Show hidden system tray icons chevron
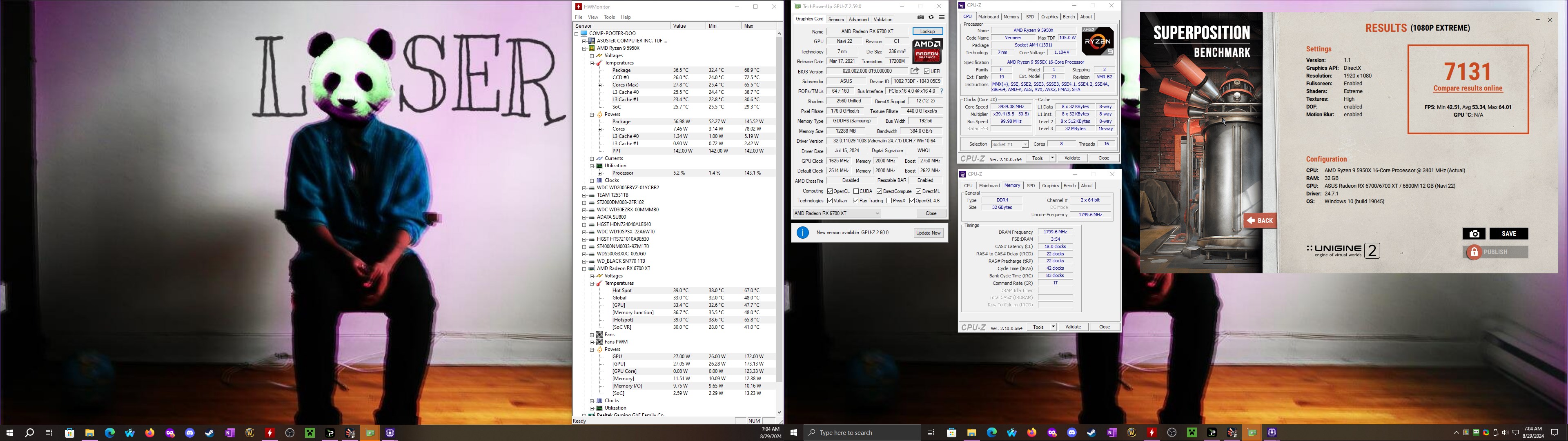Screen dimensions: 1568x441 tap(1457, 432)
